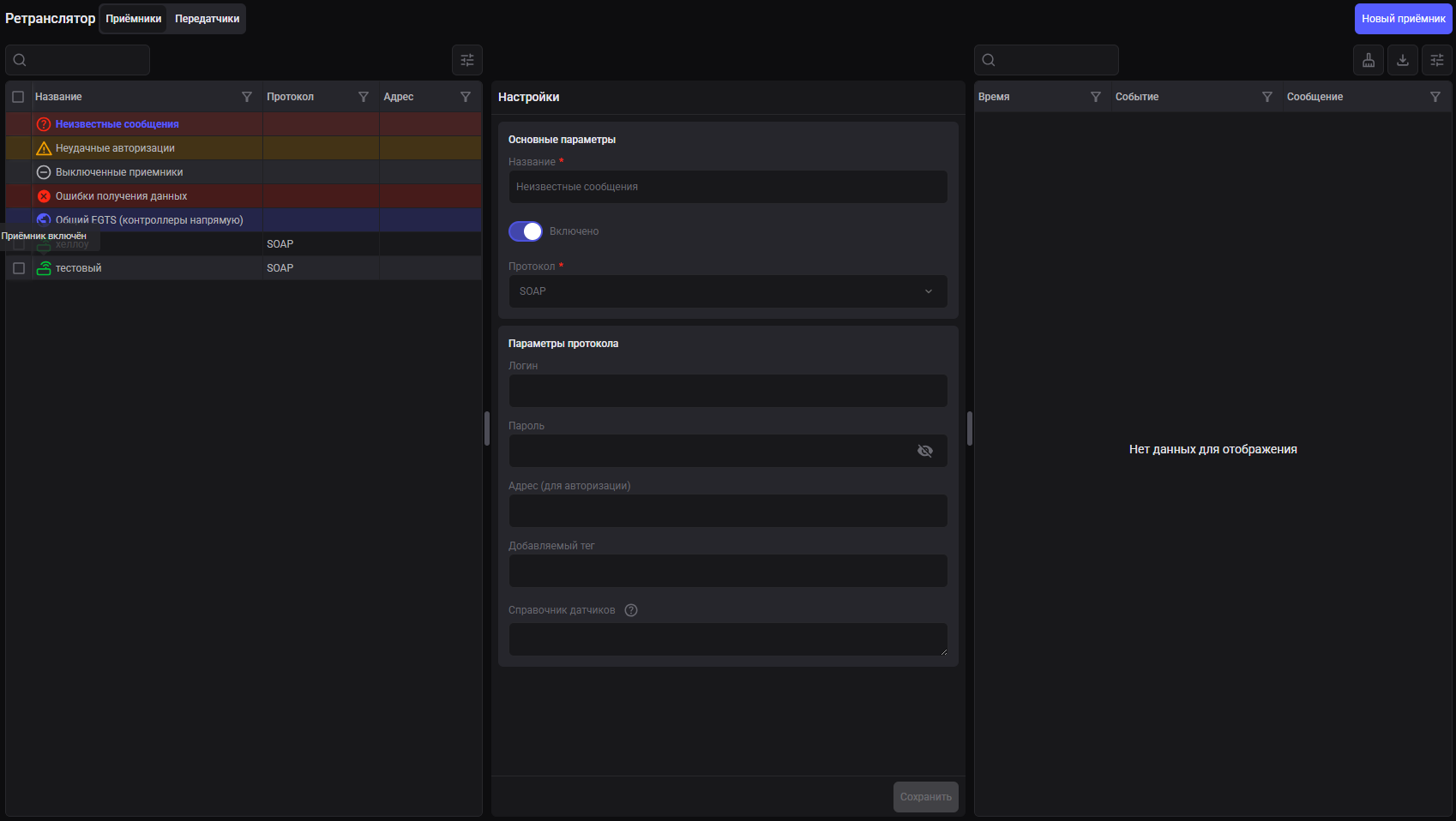Open filter dropdown on the Протокол column
Viewport: 1456px width, 821px height.
click(x=364, y=97)
